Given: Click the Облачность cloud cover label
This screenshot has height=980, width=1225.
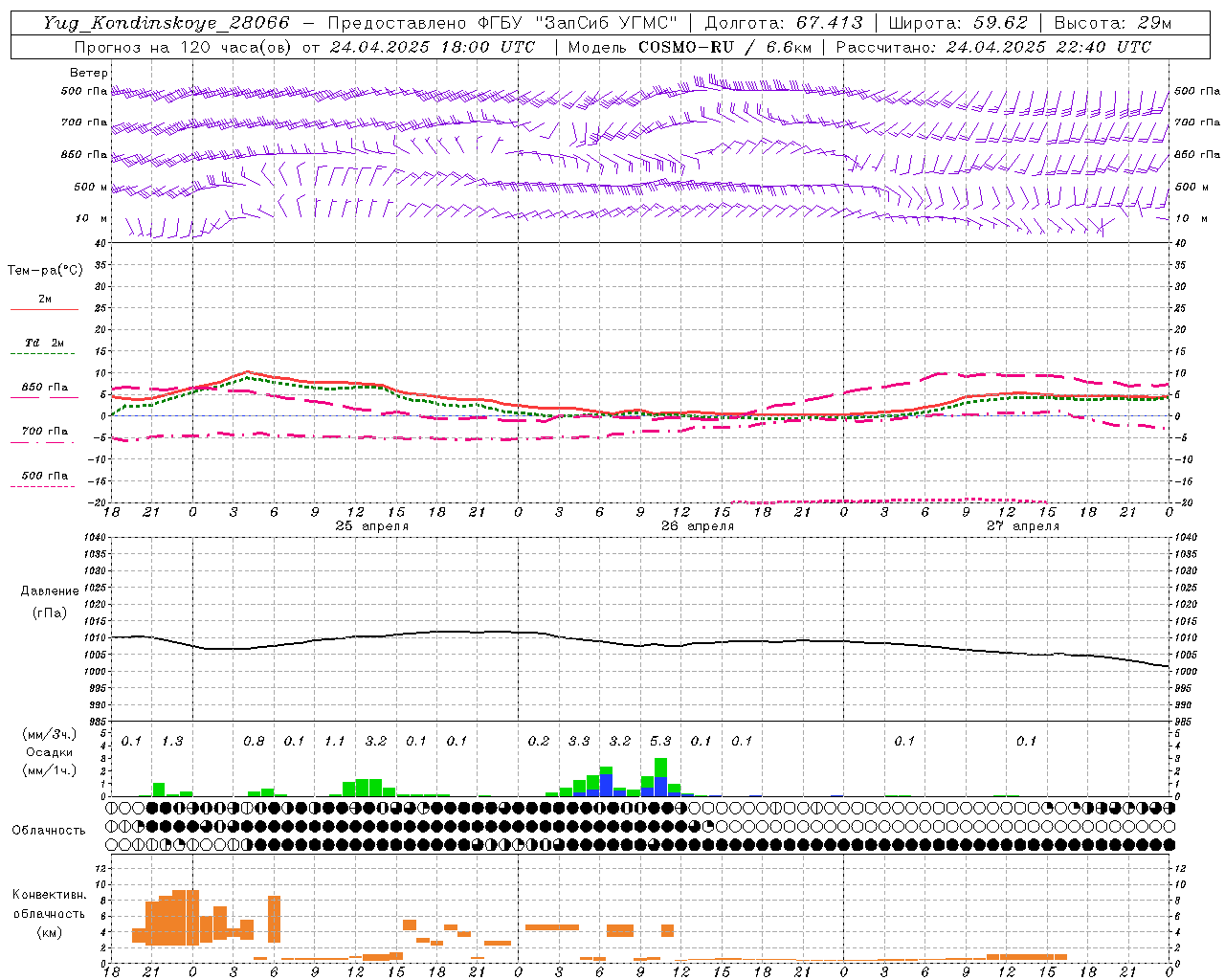Looking at the screenshot, I should [49, 830].
